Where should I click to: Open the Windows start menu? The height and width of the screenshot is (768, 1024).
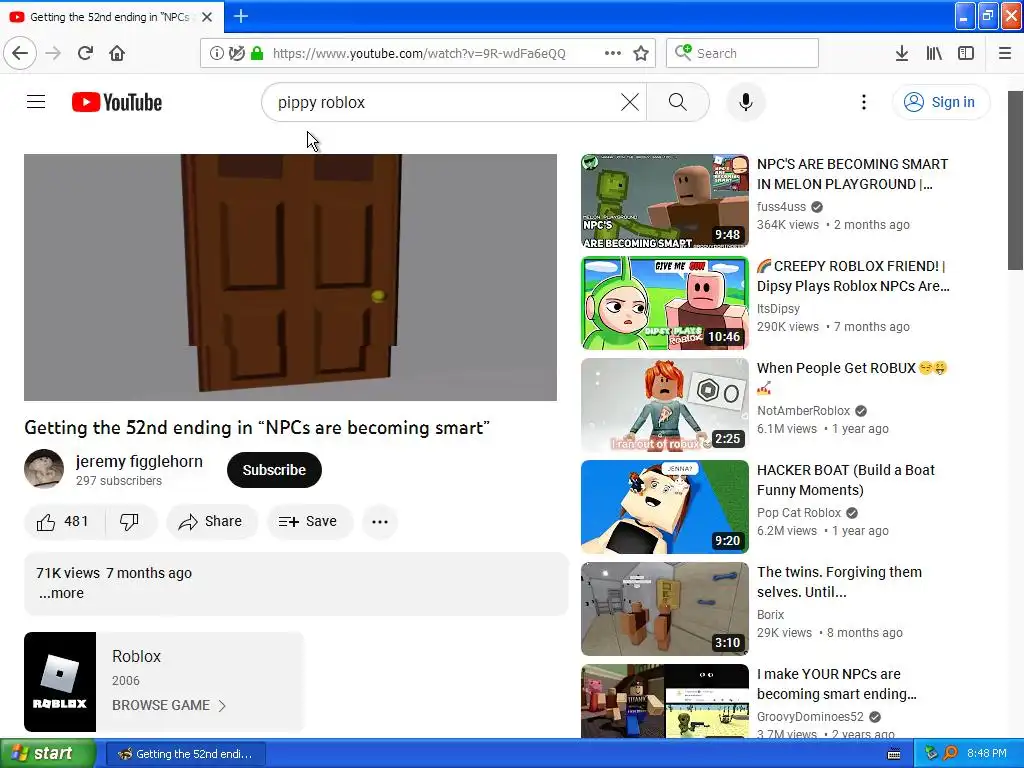[48, 753]
